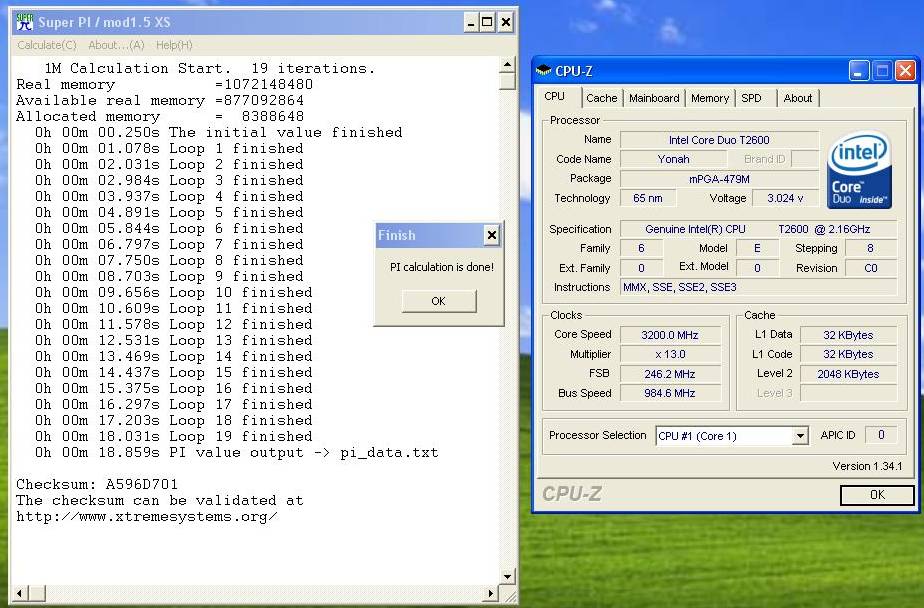Minimize the Super PI window
Viewport: 924px width, 608px height.
[470, 22]
